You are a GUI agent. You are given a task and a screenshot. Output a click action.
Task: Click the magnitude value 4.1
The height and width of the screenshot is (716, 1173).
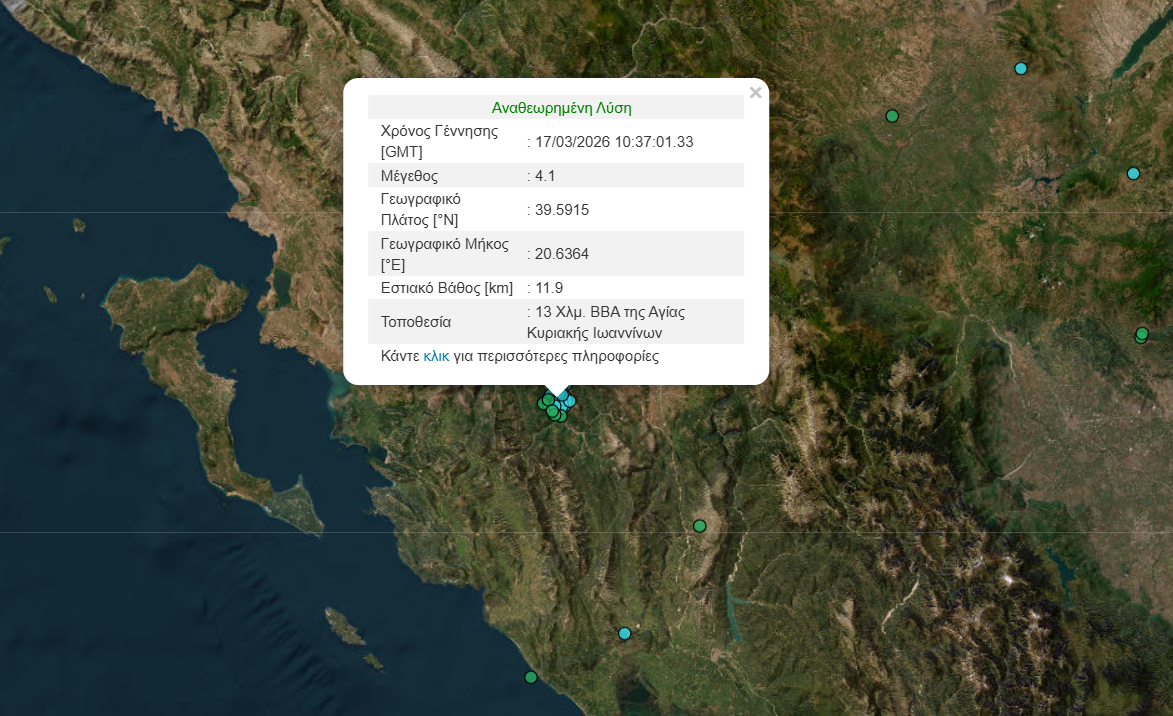tap(545, 176)
